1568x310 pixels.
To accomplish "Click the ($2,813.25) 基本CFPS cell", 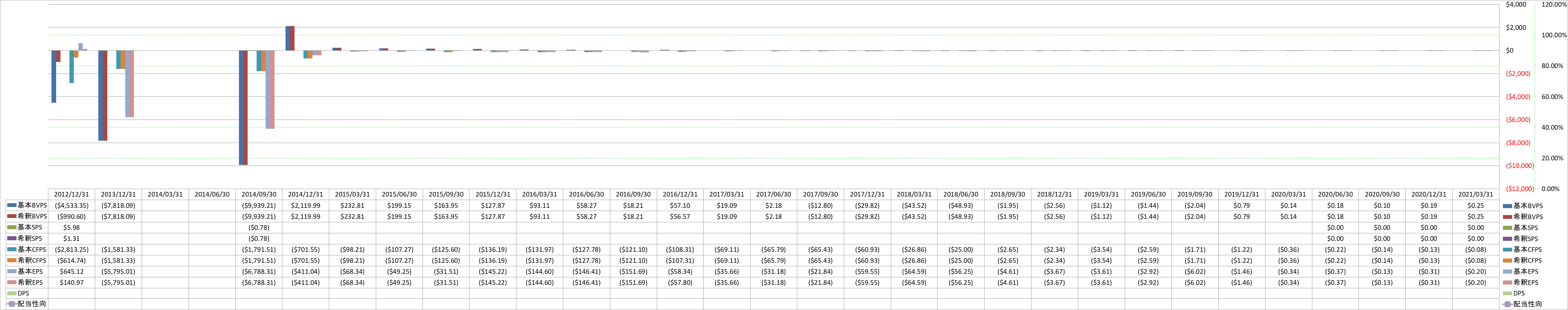I will 72,250.
